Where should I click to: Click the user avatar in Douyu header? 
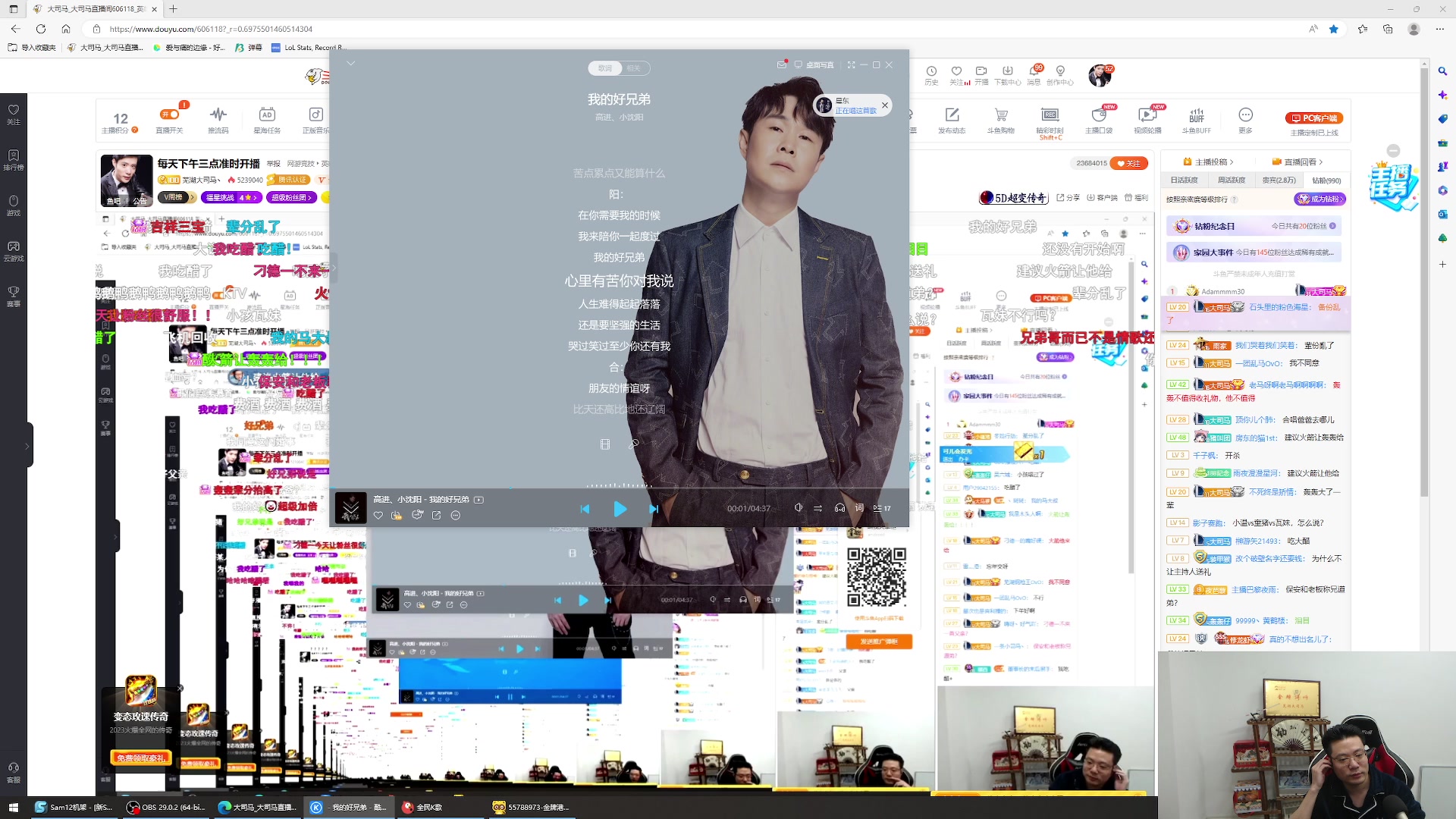pos(1100,76)
